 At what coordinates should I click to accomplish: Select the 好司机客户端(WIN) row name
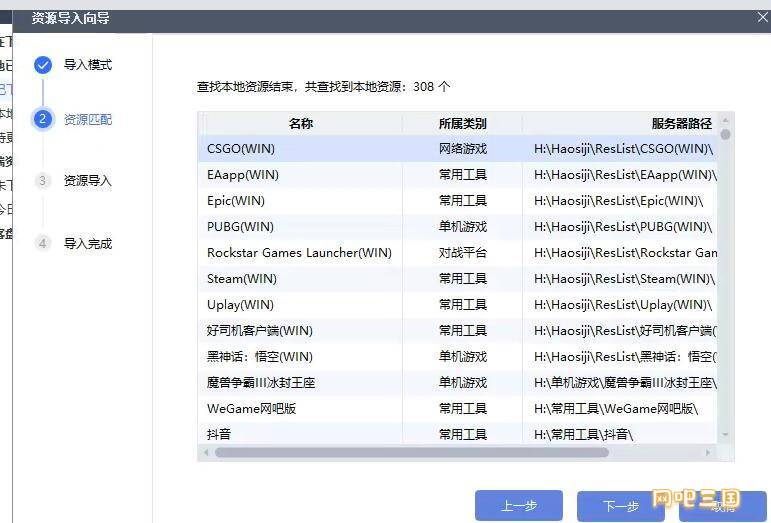click(260, 330)
